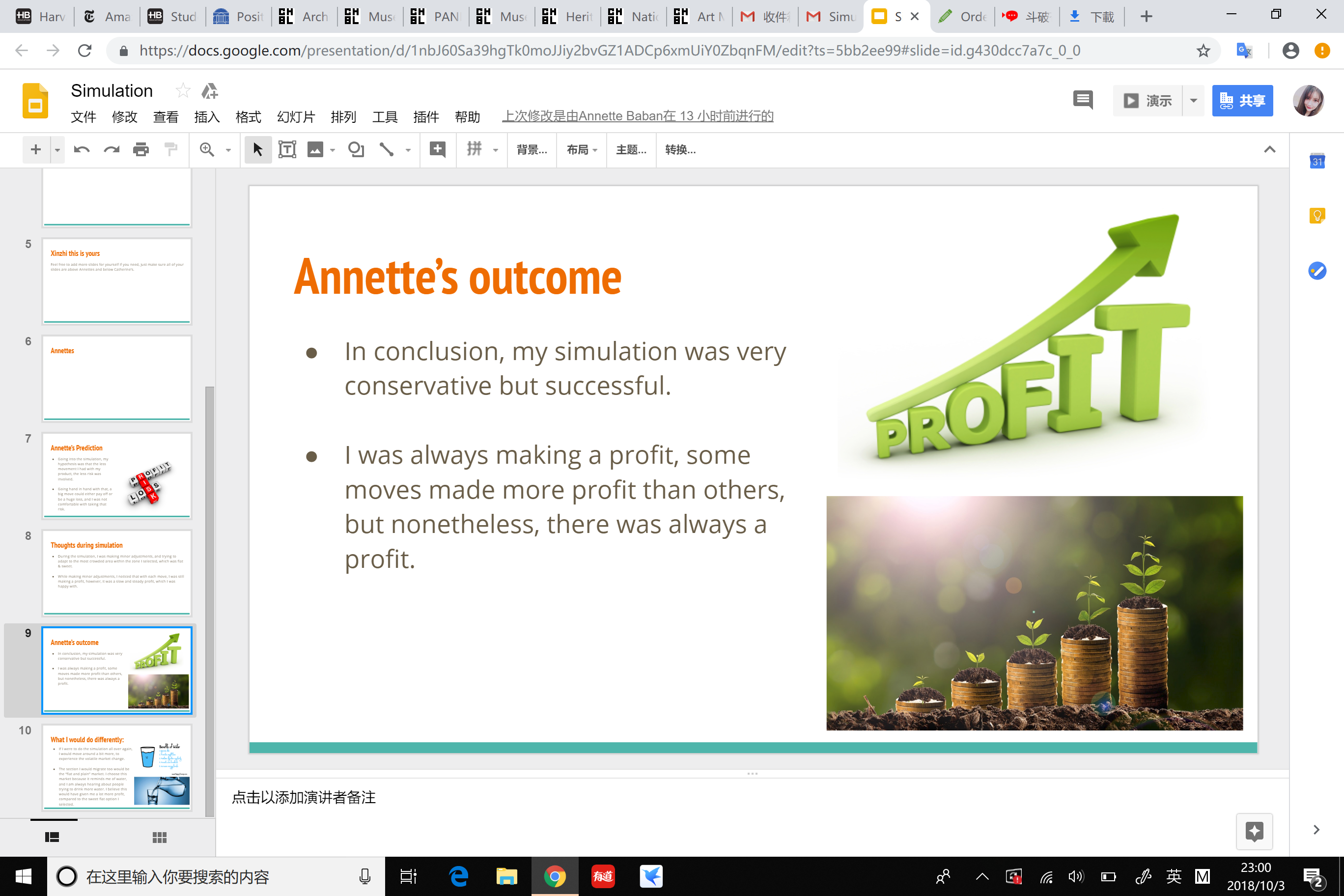Screen dimensions: 1344x896
Task: Click the undo icon
Action: pos(82,150)
